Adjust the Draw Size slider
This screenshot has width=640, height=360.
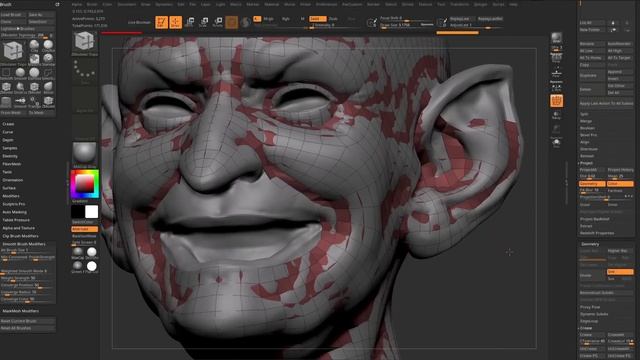(x=407, y=25)
